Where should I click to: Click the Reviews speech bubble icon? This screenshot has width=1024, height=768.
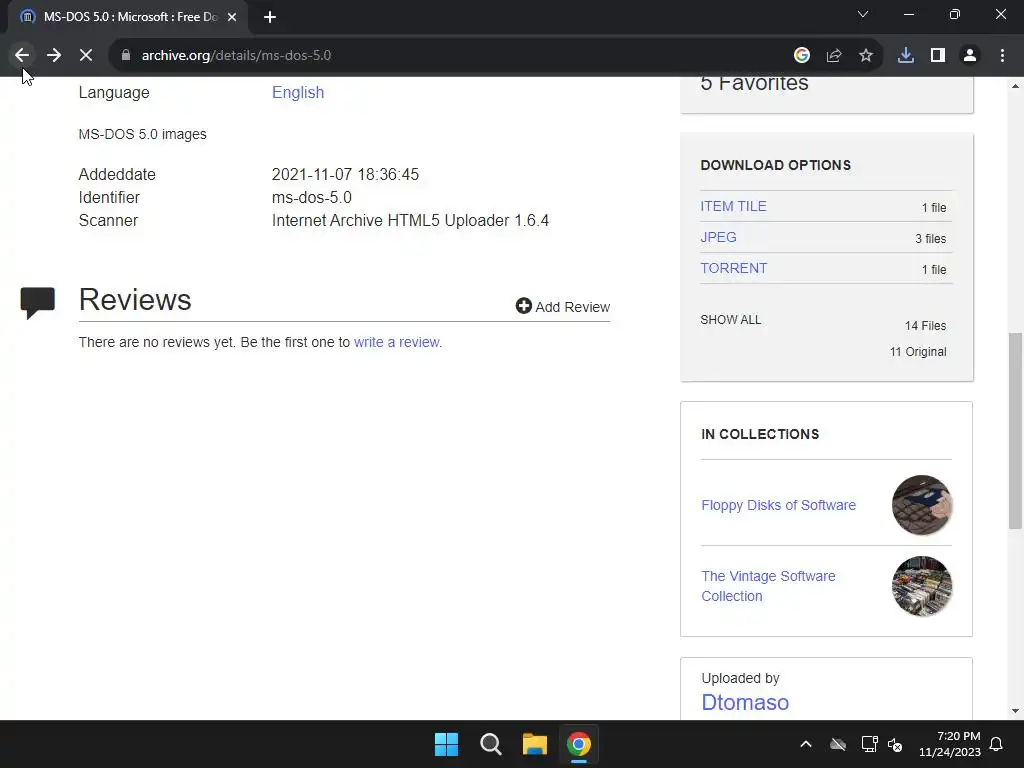pos(38,302)
